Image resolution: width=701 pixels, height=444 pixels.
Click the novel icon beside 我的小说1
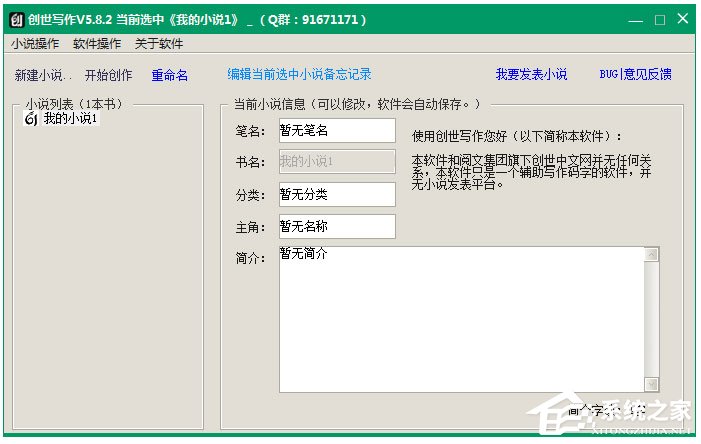coord(31,119)
